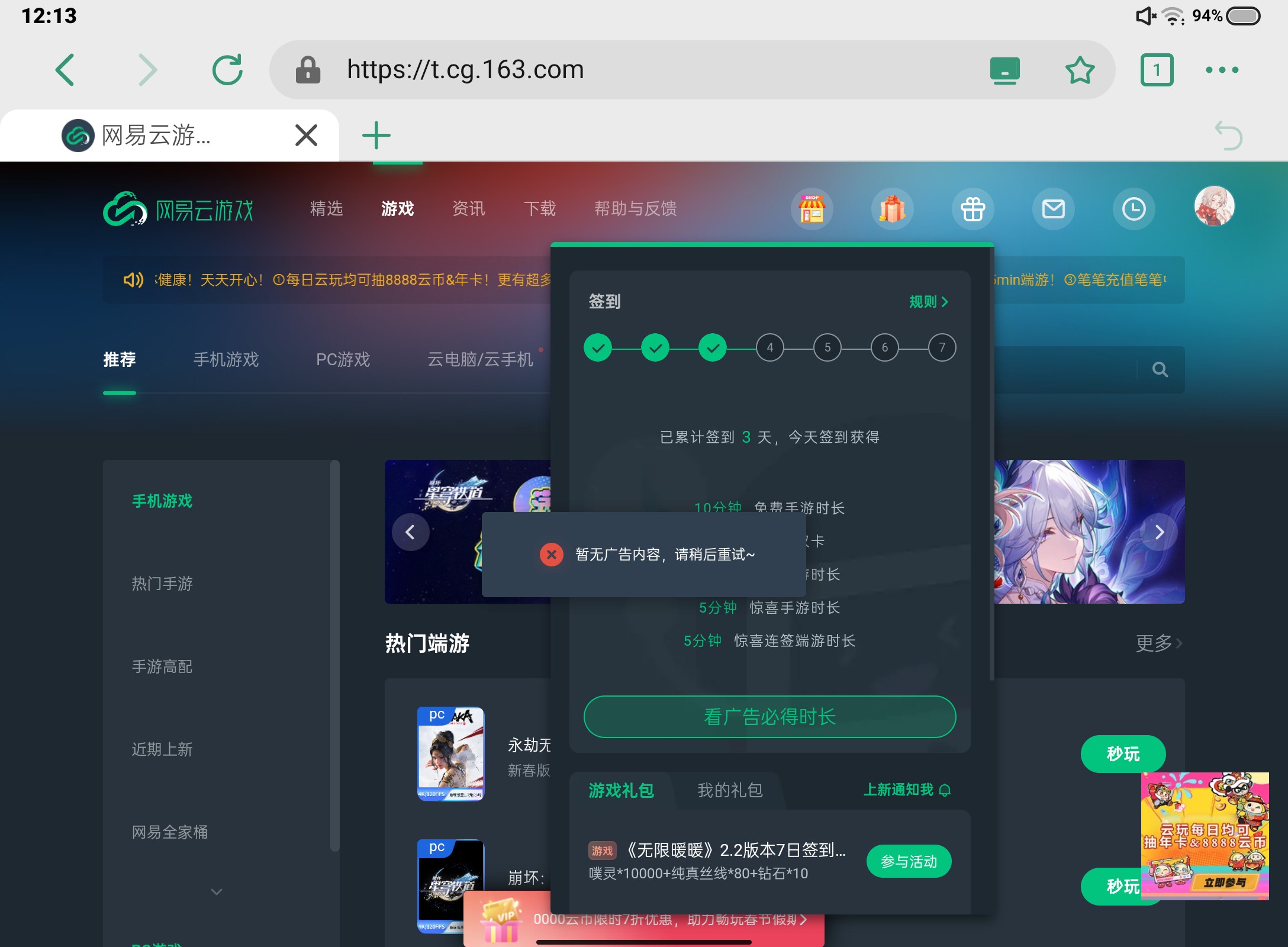Select day 4 check-in circle
1288x947 pixels.
pos(769,347)
